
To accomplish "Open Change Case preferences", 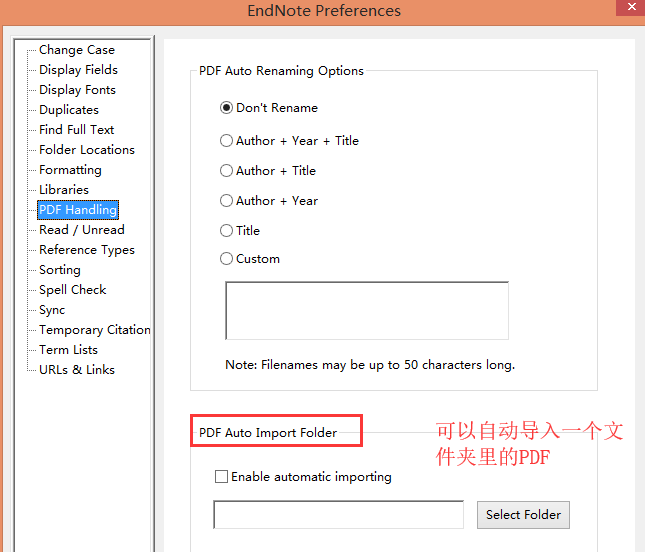I will 77,50.
